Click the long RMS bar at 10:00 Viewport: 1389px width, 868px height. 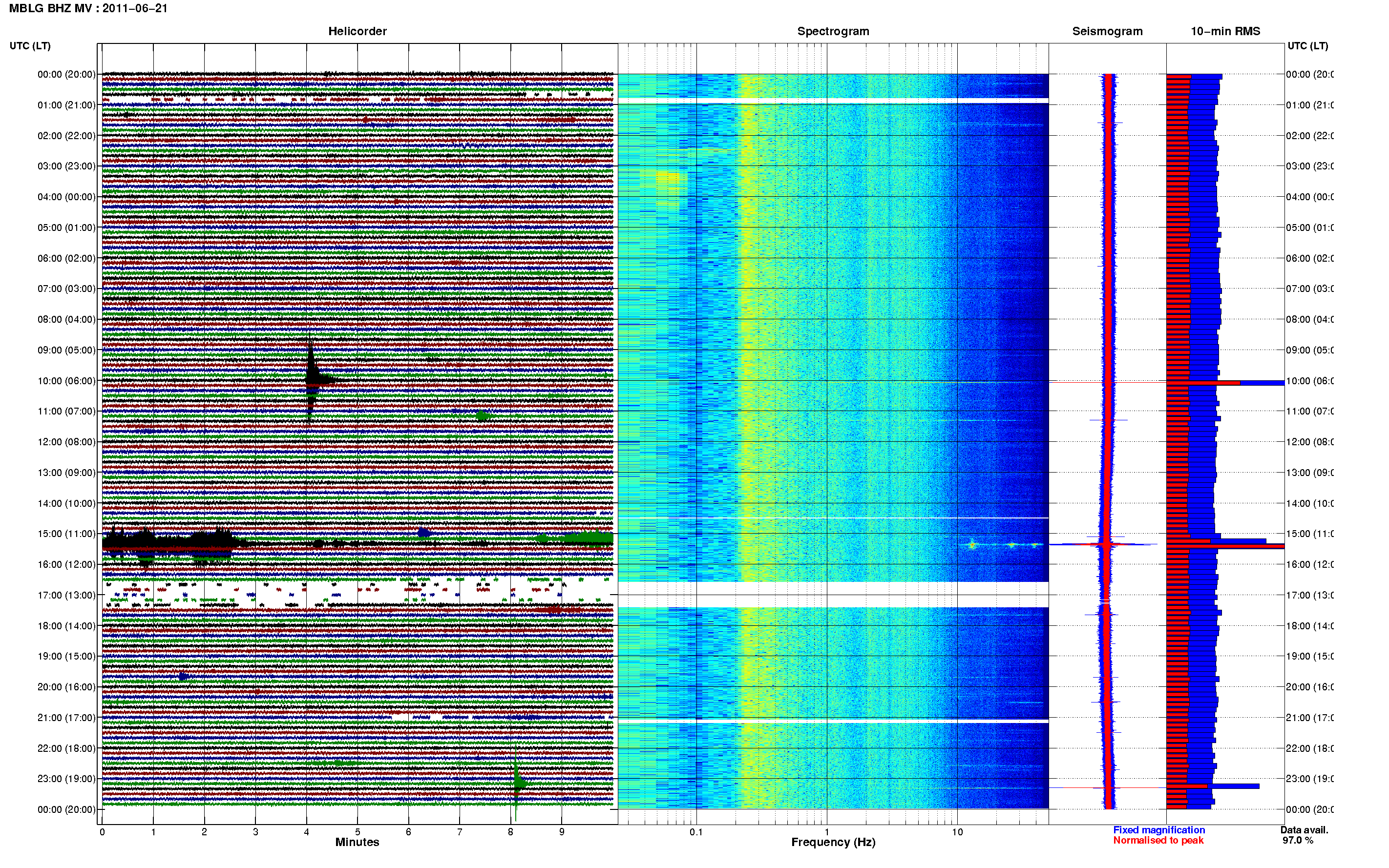click(x=1225, y=382)
